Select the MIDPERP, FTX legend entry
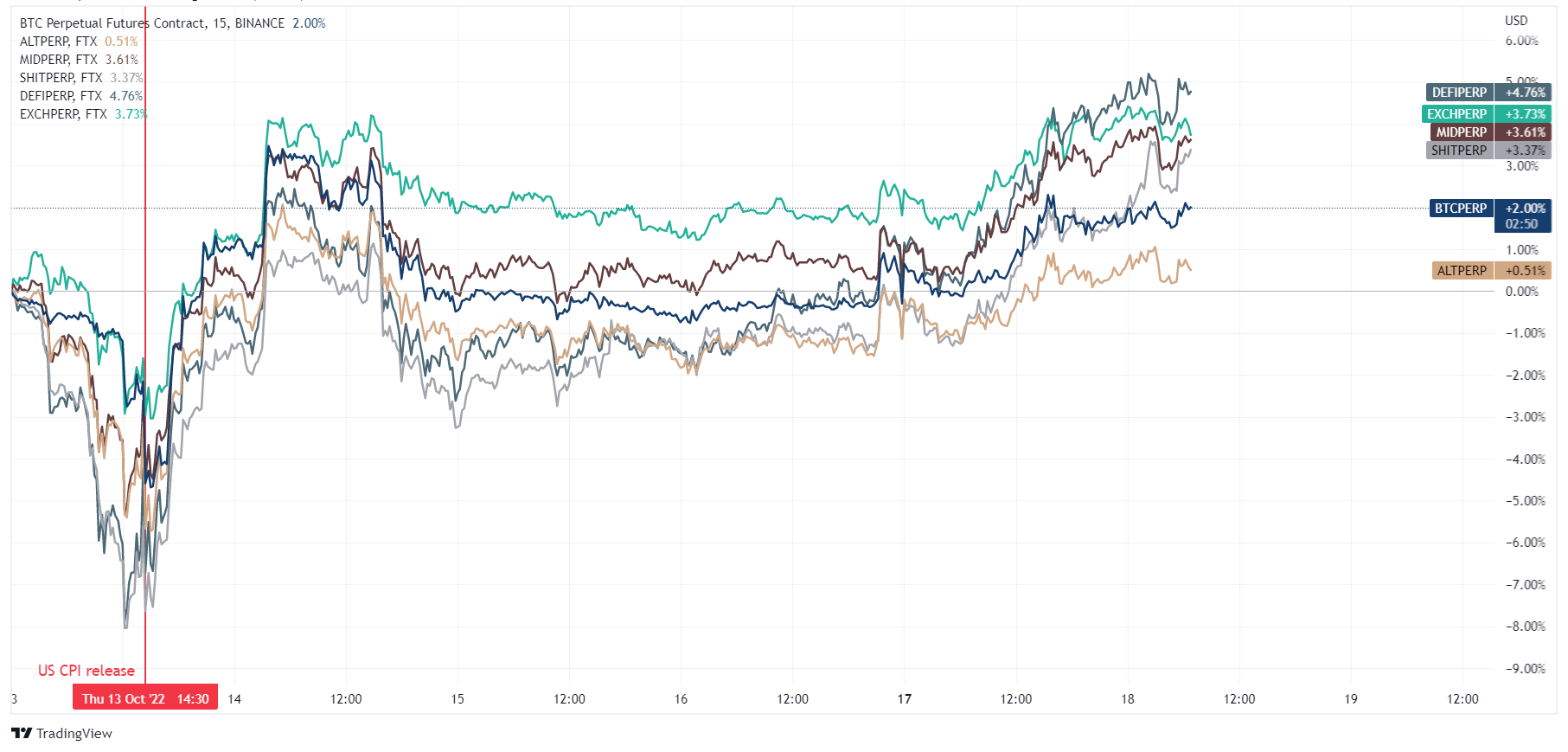This screenshot has height=752, width=1568. point(59,60)
